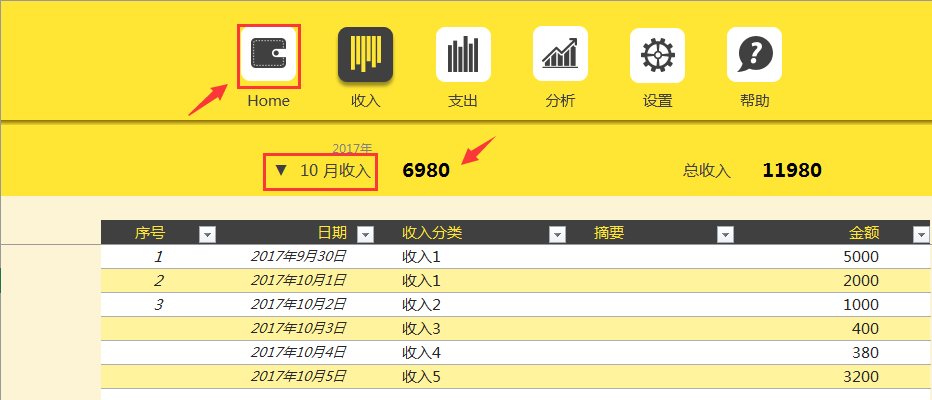Open the 帮助 question mark icon
This screenshot has height=400, width=932.
tap(754, 54)
